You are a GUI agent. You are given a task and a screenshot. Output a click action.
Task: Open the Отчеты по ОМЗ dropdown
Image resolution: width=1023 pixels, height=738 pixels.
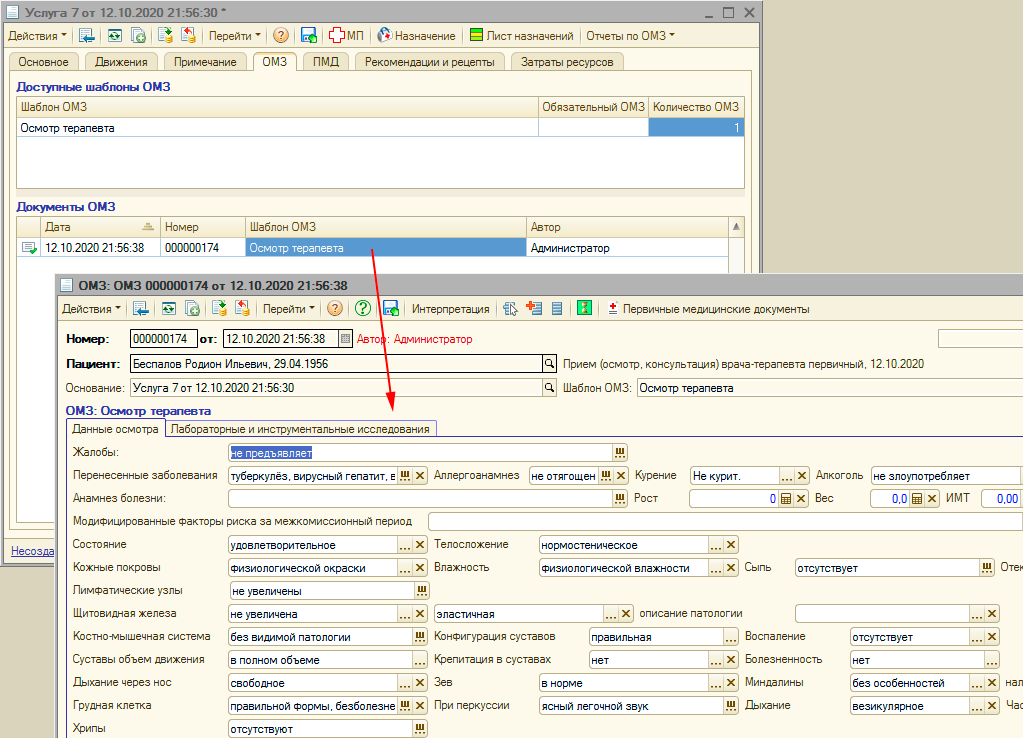click(630, 35)
